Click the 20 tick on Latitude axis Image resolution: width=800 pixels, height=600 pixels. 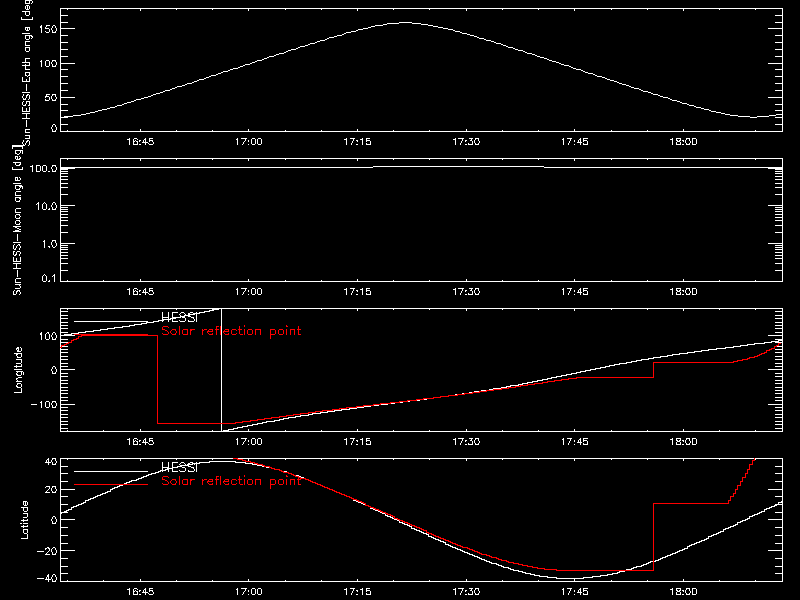coord(52,490)
